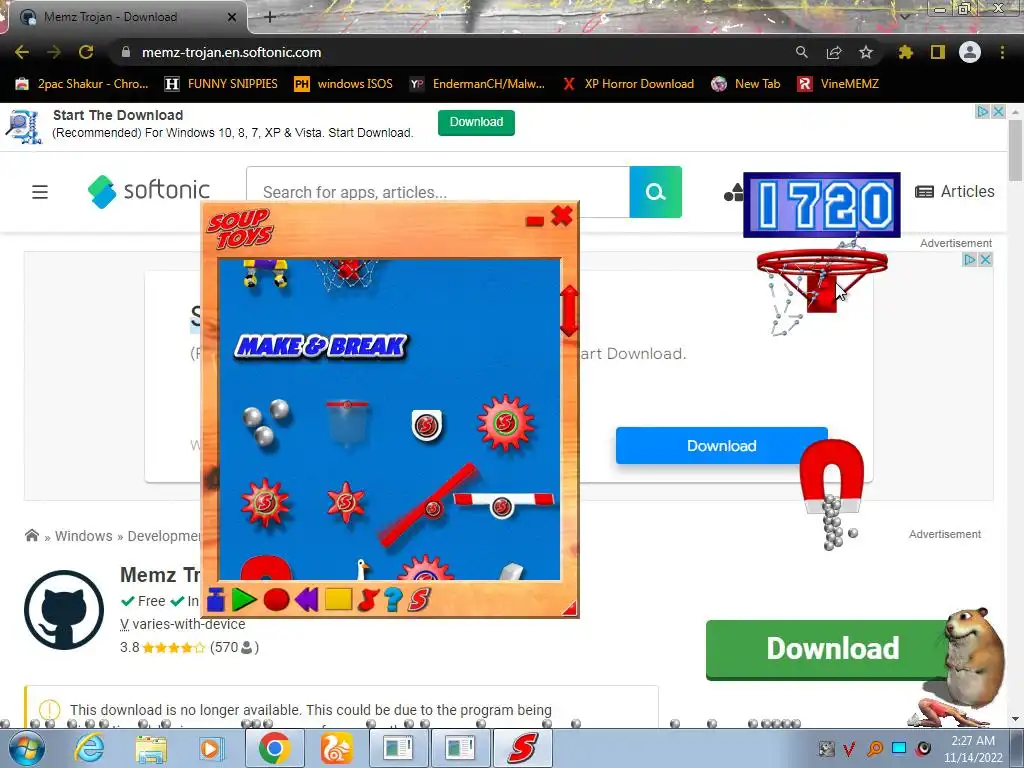Click the blue Download ad button
1024x768 pixels.
pyautogui.click(x=722, y=445)
